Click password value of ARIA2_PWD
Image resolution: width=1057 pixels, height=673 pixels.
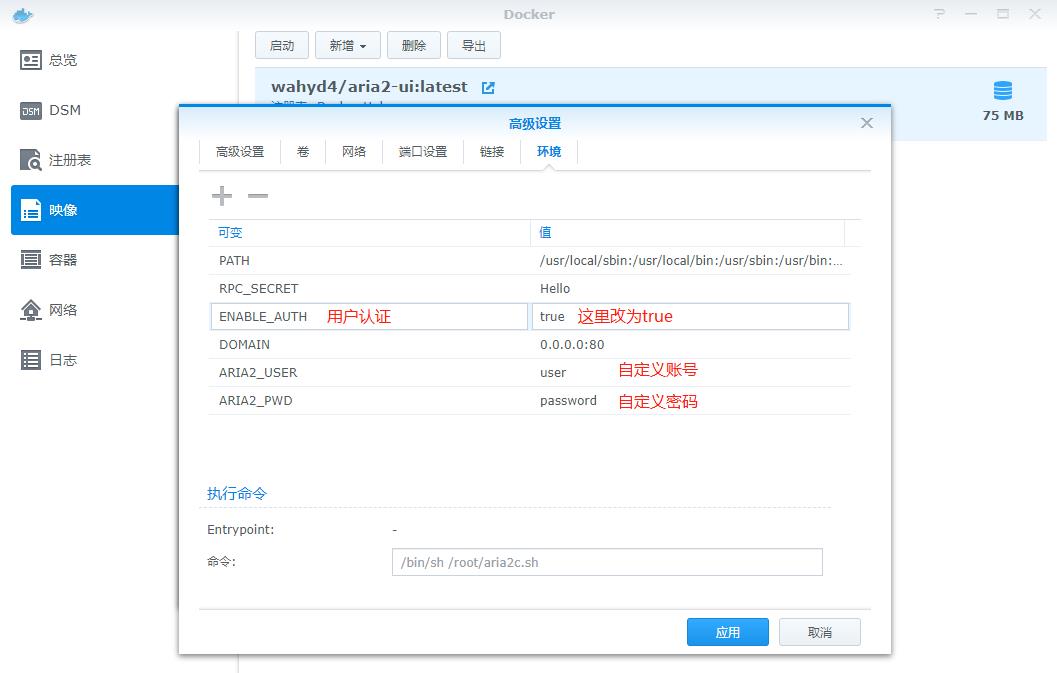568,401
